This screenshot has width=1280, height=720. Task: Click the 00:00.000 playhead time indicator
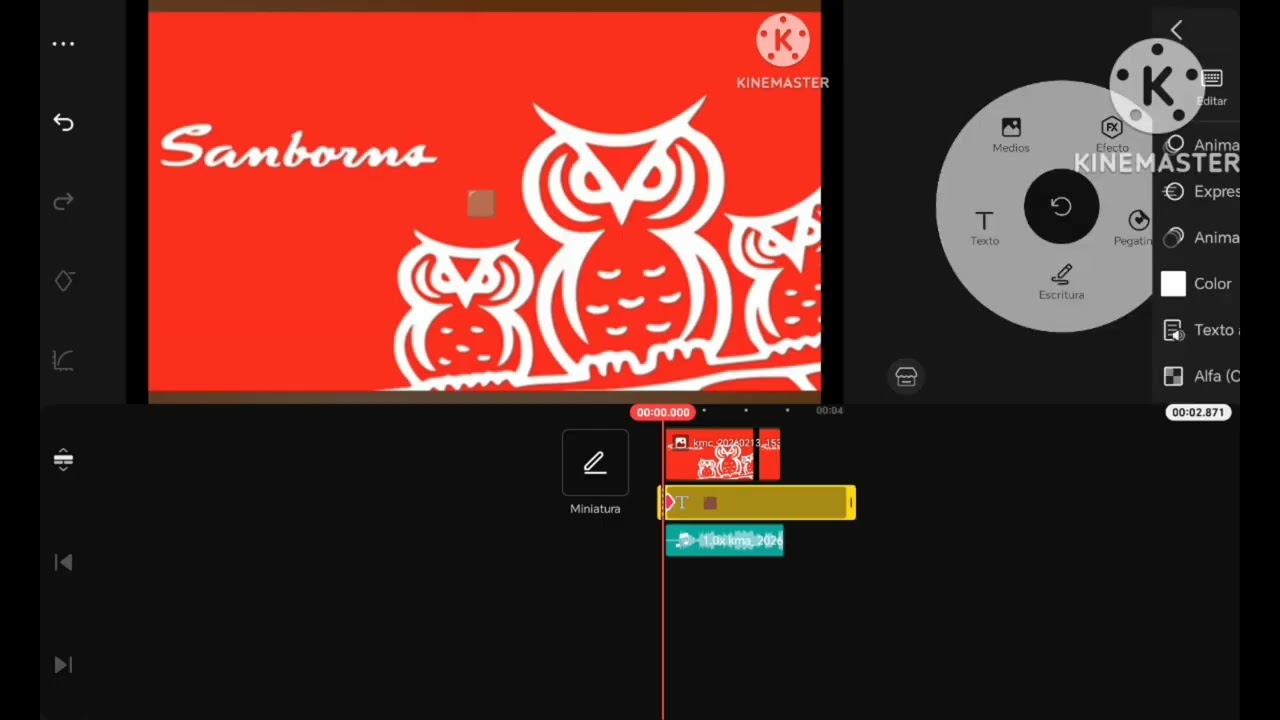(x=662, y=412)
